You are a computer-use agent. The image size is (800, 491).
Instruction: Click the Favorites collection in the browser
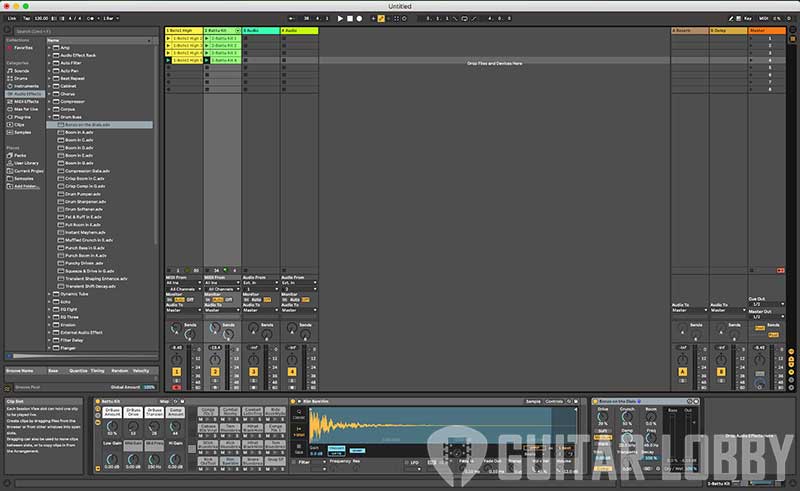point(23,47)
